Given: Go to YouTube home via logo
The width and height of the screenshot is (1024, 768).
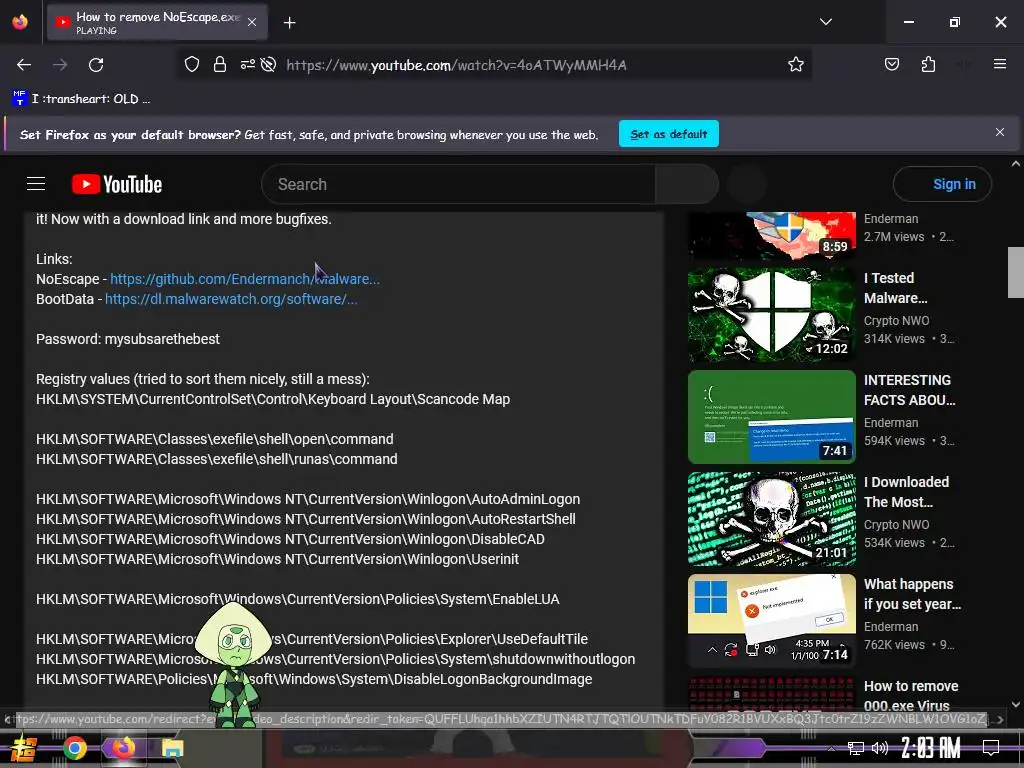Looking at the screenshot, I should point(117,185).
